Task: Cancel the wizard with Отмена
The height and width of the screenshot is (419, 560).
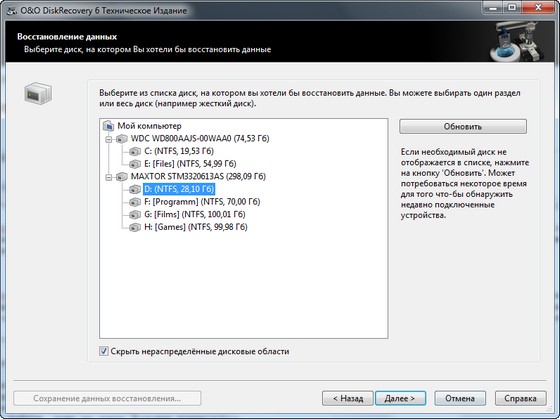Action: coord(460,398)
